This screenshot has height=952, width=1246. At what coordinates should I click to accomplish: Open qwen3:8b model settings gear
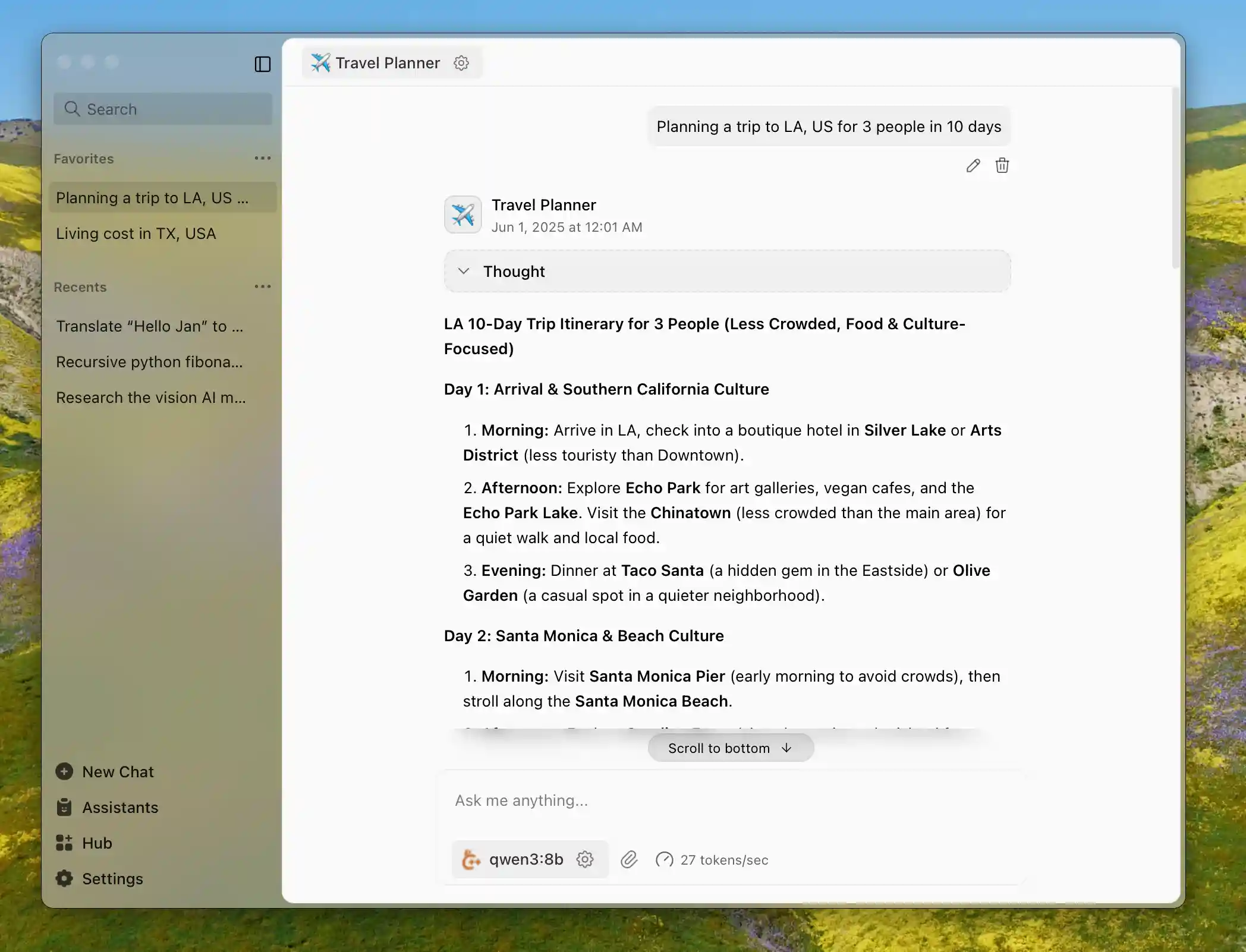[x=585, y=859]
